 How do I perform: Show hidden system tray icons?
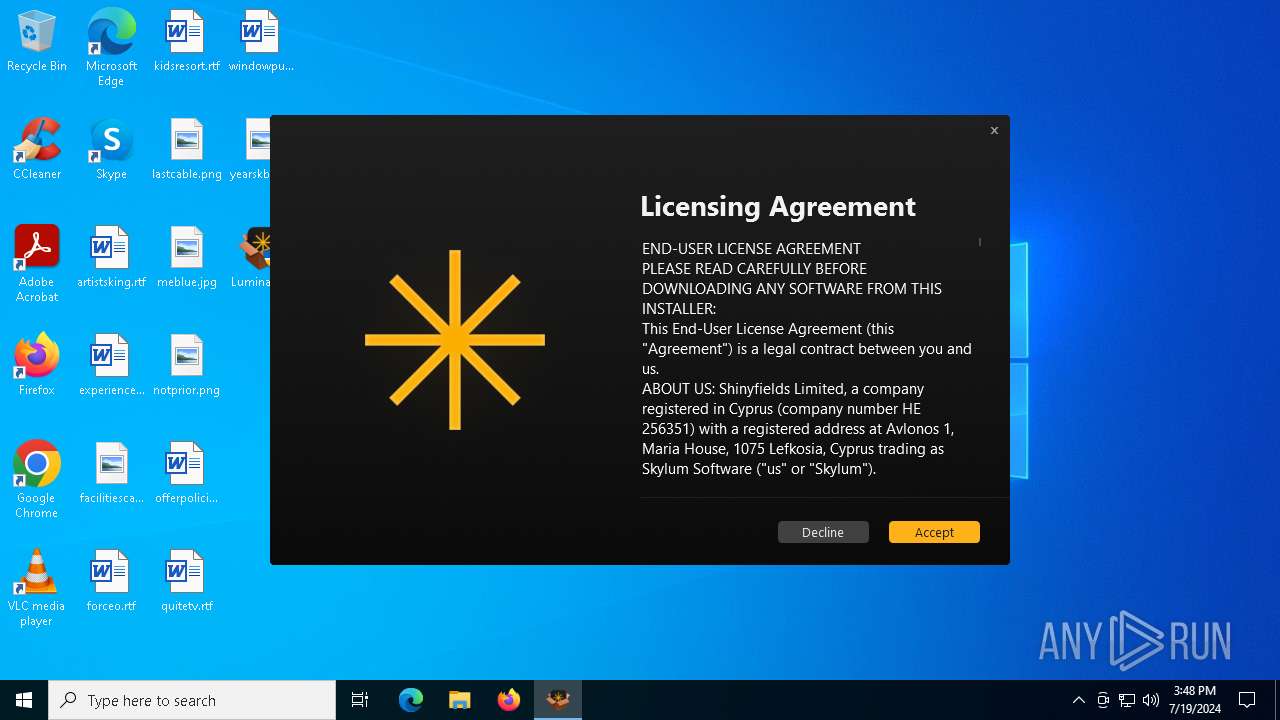tap(1078, 700)
